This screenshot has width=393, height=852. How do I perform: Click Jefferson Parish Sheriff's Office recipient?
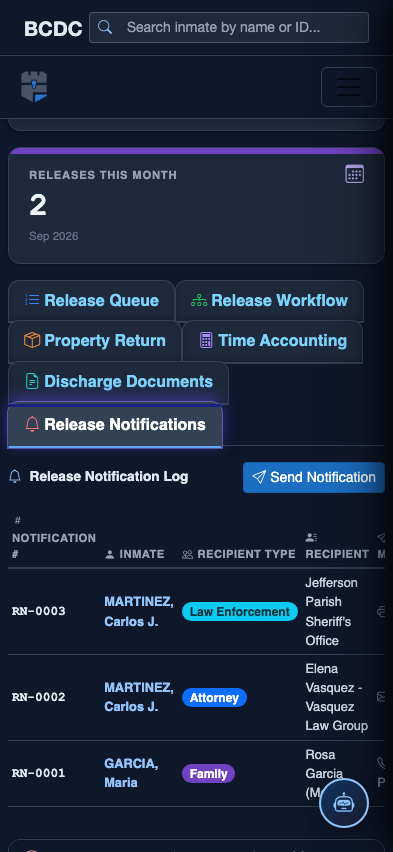coord(332,612)
